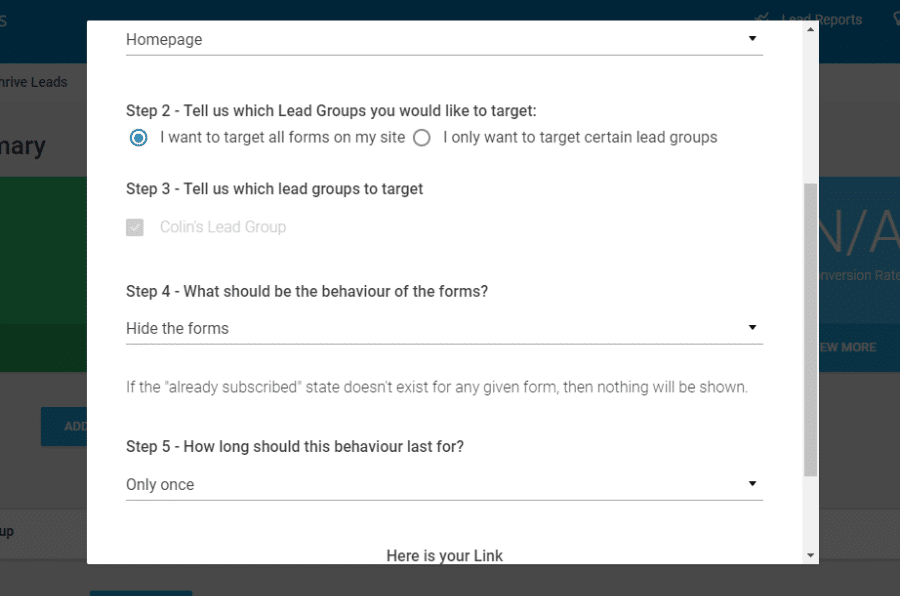Click the 'I only want to target certain lead groups' label
This screenshot has width=900, height=596.
pyautogui.click(x=580, y=137)
